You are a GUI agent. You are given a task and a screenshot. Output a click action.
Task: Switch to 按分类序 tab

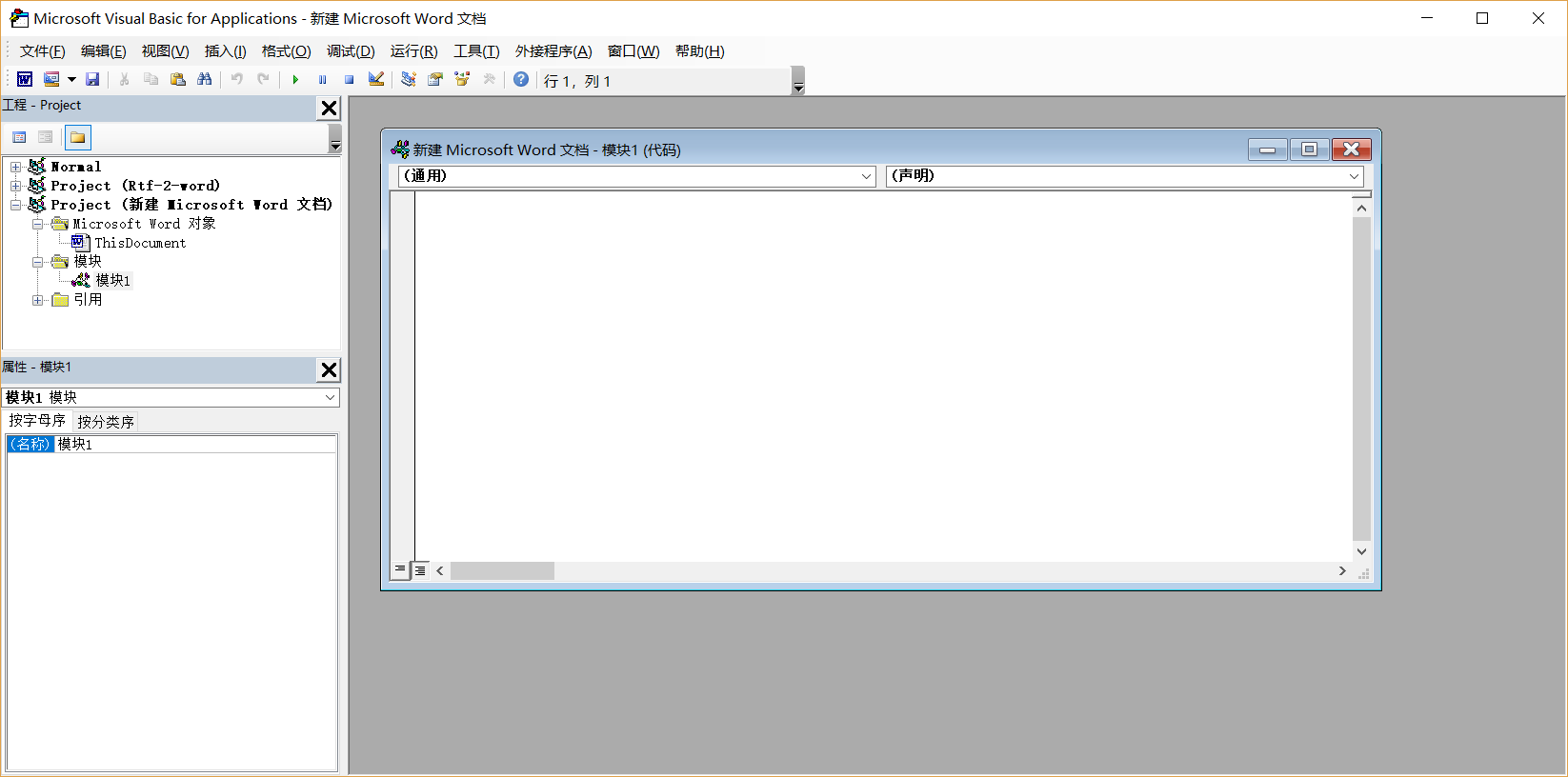106,422
